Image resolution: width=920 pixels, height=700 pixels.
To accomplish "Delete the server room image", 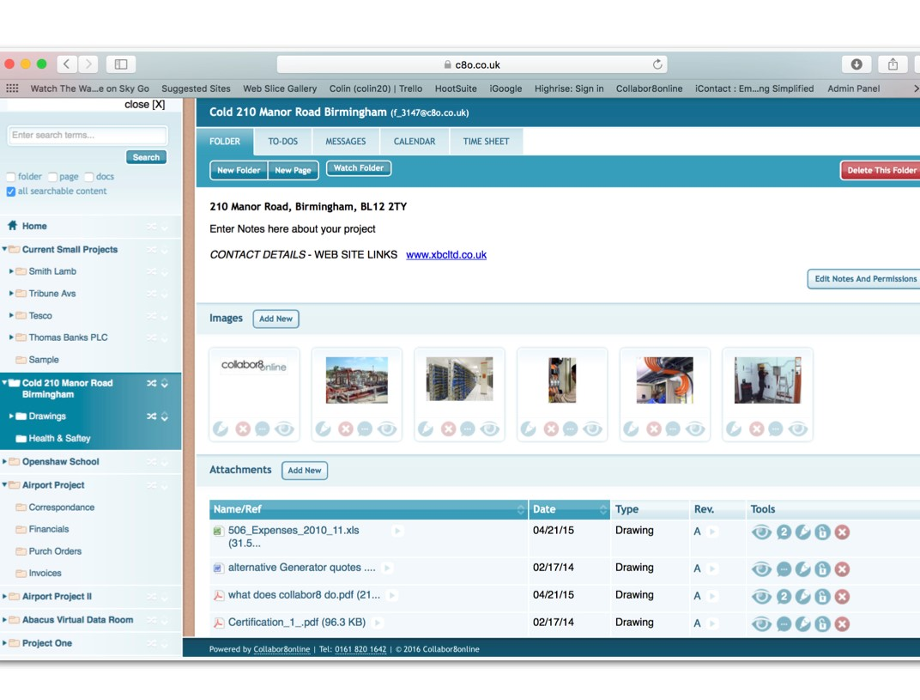I will 448,429.
